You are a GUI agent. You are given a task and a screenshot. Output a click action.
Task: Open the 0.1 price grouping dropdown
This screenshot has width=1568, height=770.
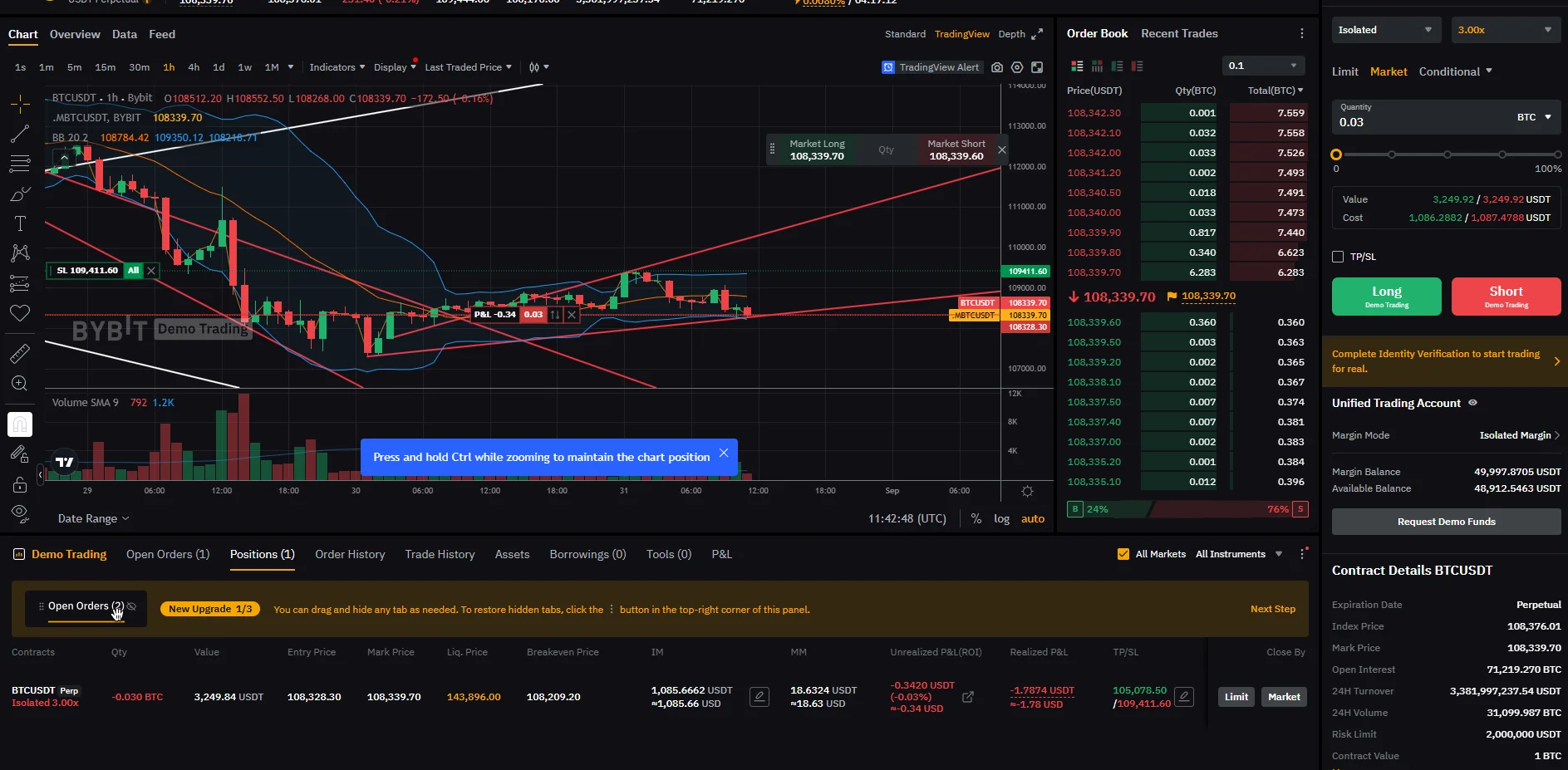point(1264,66)
